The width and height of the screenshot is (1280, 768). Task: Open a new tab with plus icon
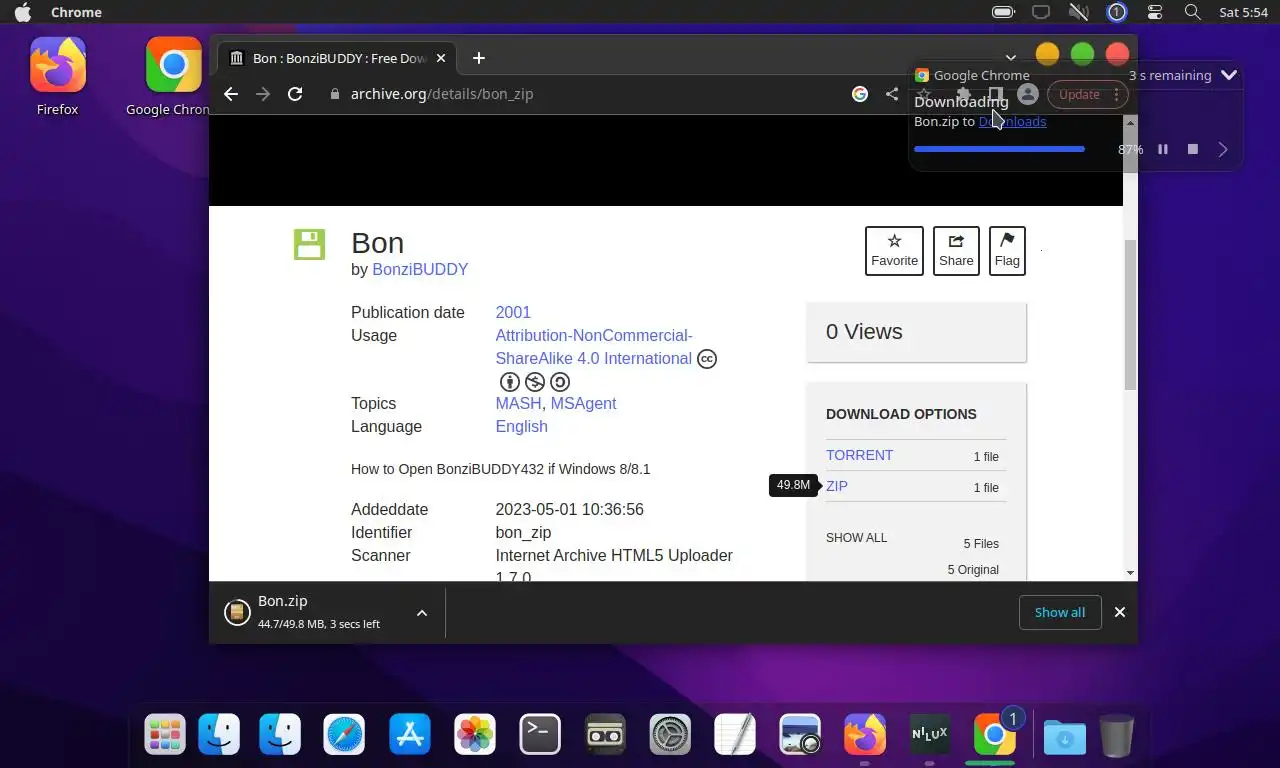479,58
